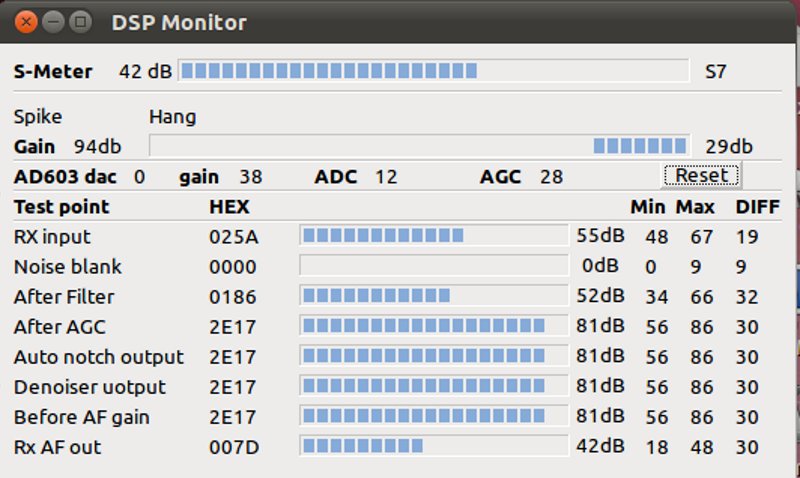
Task: Click the Before AF gain level bar
Action: click(x=434, y=416)
